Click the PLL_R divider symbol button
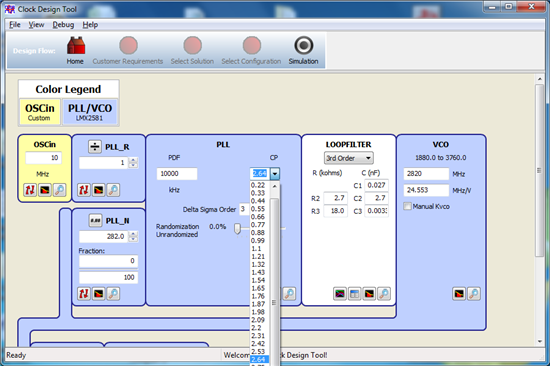This screenshot has width=550, height=366. coord(95,146)
